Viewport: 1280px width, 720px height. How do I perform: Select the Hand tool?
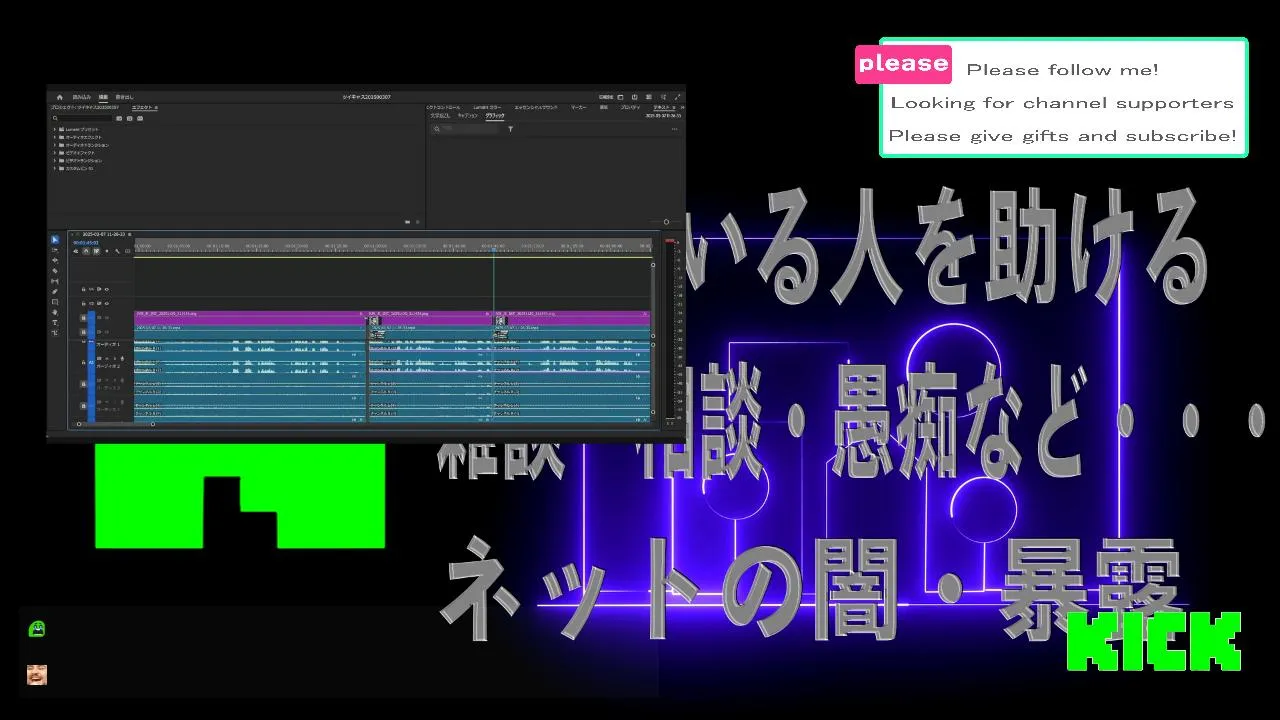(55, 312)
